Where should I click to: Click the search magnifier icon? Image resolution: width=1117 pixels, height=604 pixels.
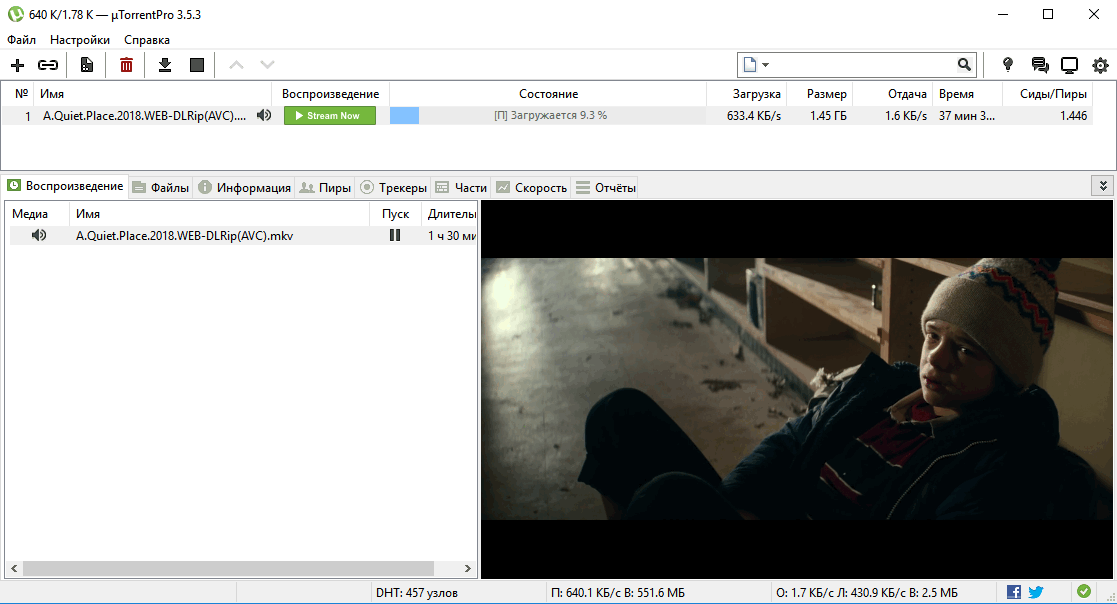pos(964,65)
